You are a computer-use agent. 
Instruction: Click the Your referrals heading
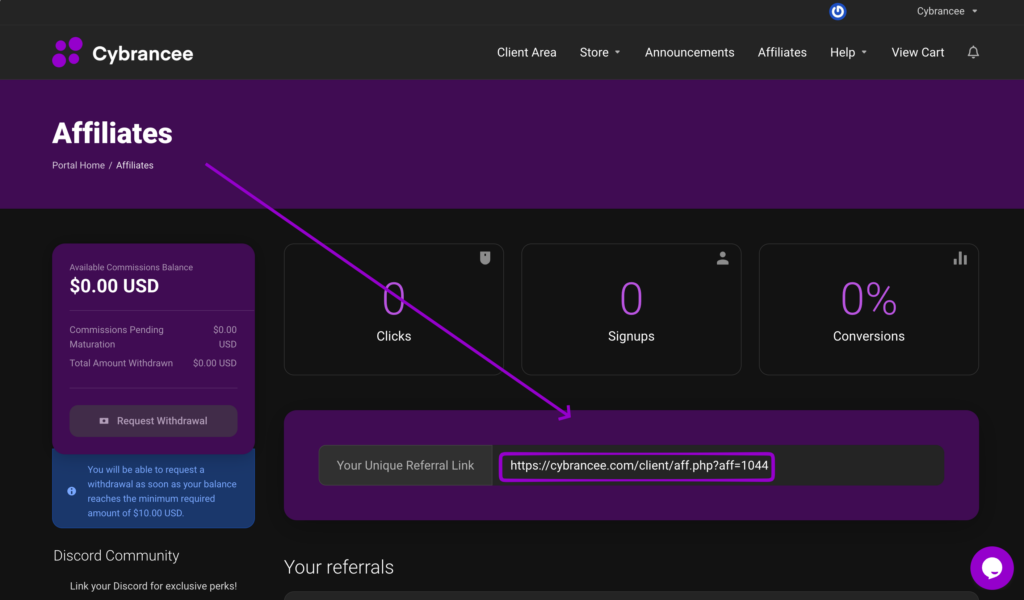(x=339, y=567)
